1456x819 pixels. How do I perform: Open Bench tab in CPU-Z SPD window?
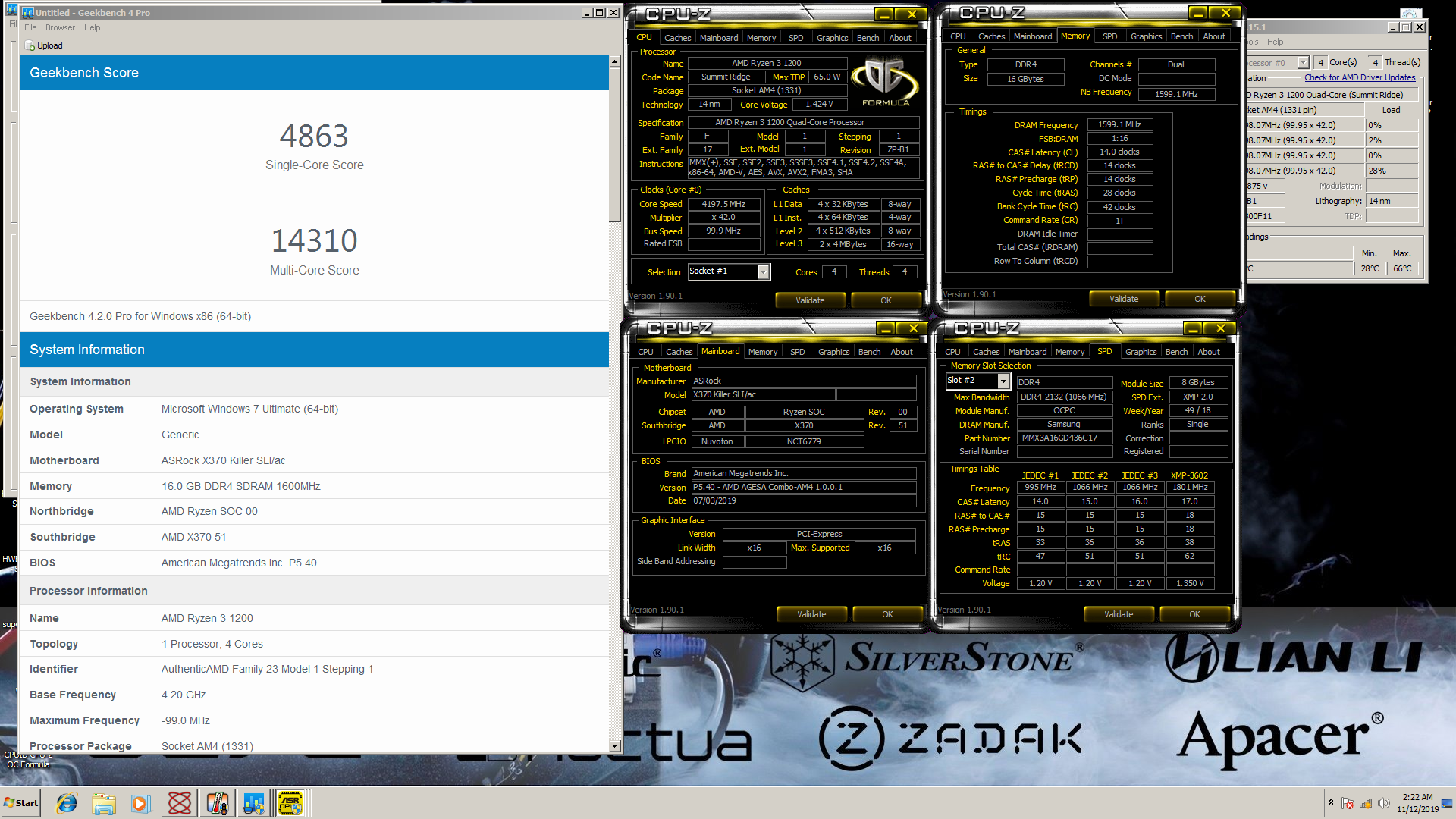coord(1176,352)
